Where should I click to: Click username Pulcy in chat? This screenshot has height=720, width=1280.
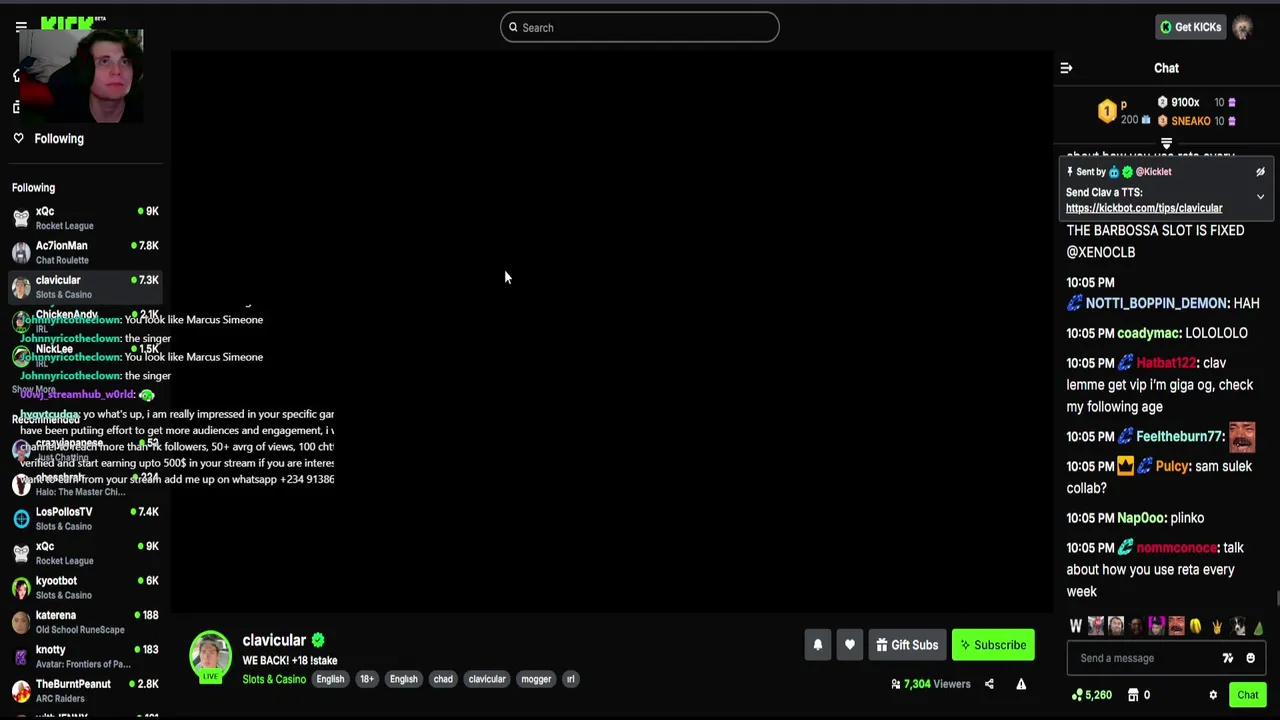tap(1171, 466)
